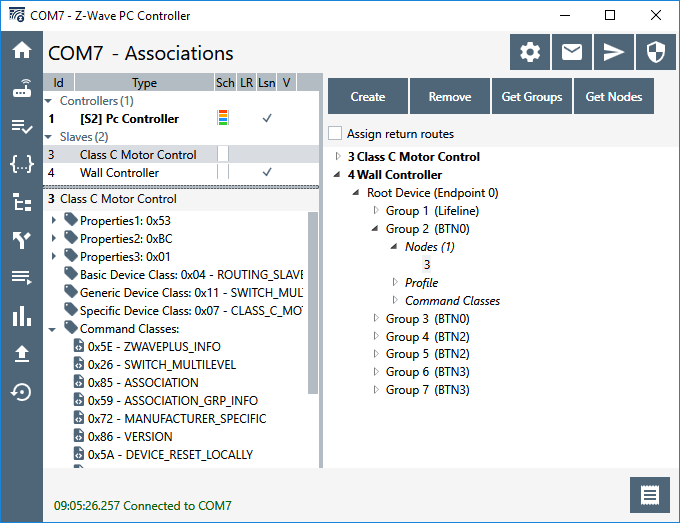Image resolution: width=680 pixels, height=523 pixels.
Task: Open the settings gear button
Action: [530, 53]
